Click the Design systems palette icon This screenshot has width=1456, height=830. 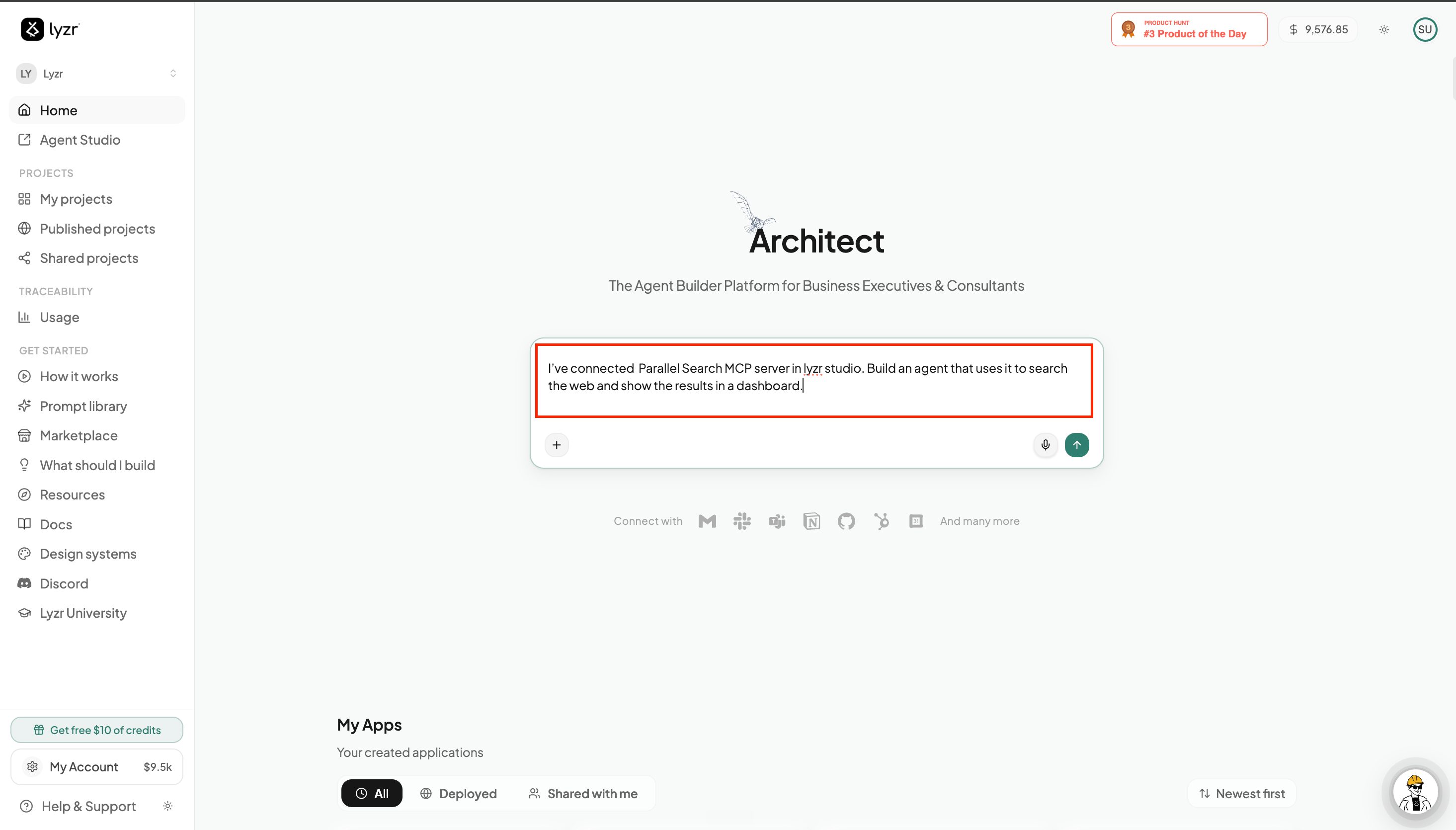pyautogui.click(x=24, y=554)
